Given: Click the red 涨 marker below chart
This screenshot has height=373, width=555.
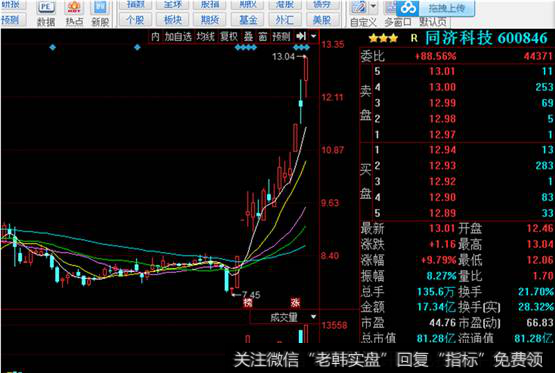Looking at the screenshot, I should tap(295, 303).
